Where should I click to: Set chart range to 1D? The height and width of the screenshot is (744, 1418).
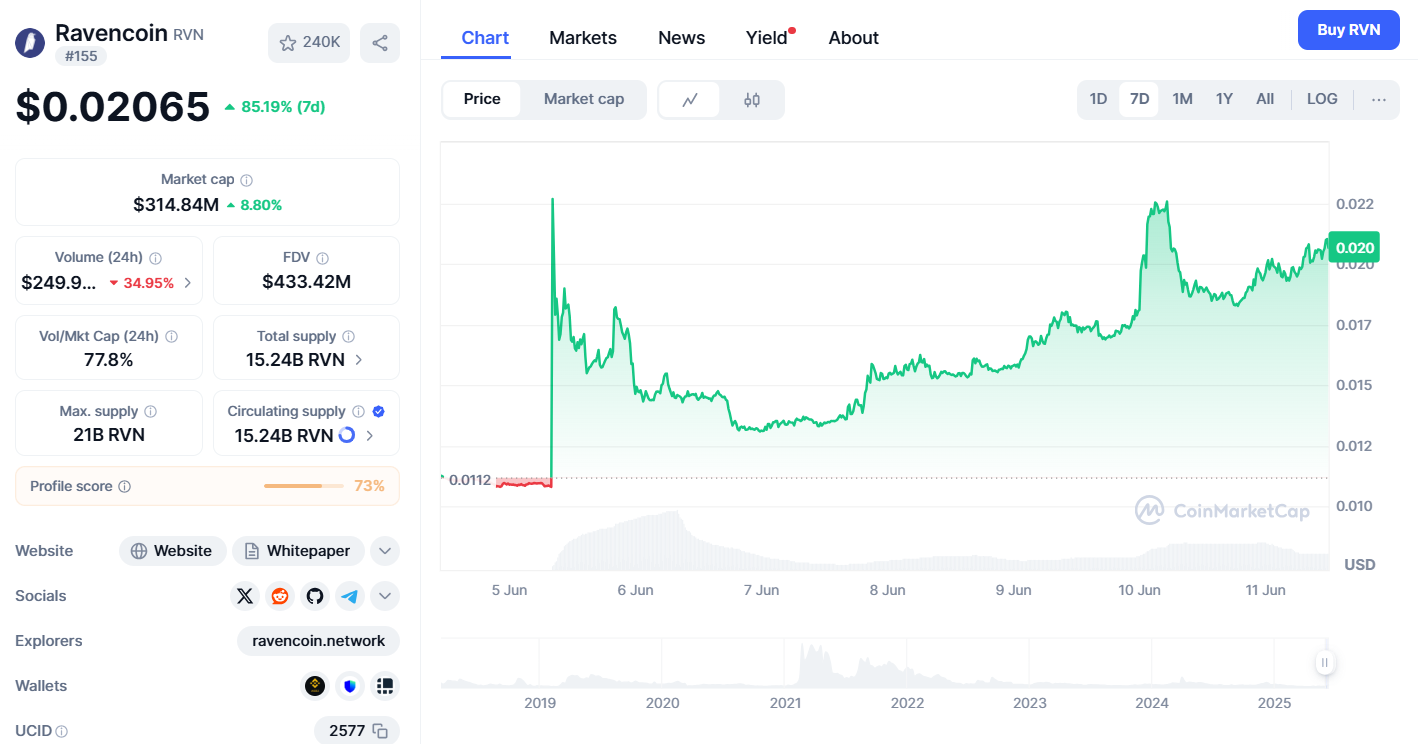[x=1098, y=99]
